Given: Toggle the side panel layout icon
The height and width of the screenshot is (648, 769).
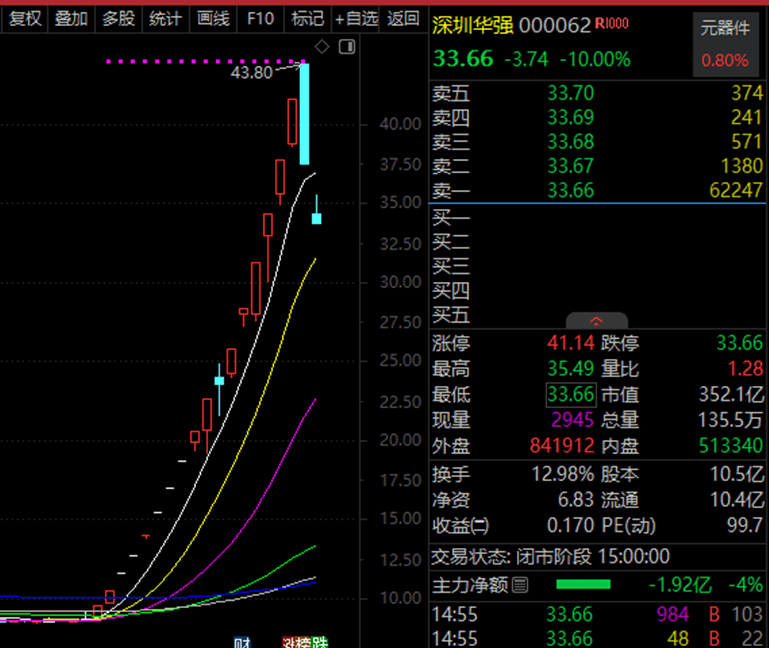Looking at the screenshot, I should [346, 47].
